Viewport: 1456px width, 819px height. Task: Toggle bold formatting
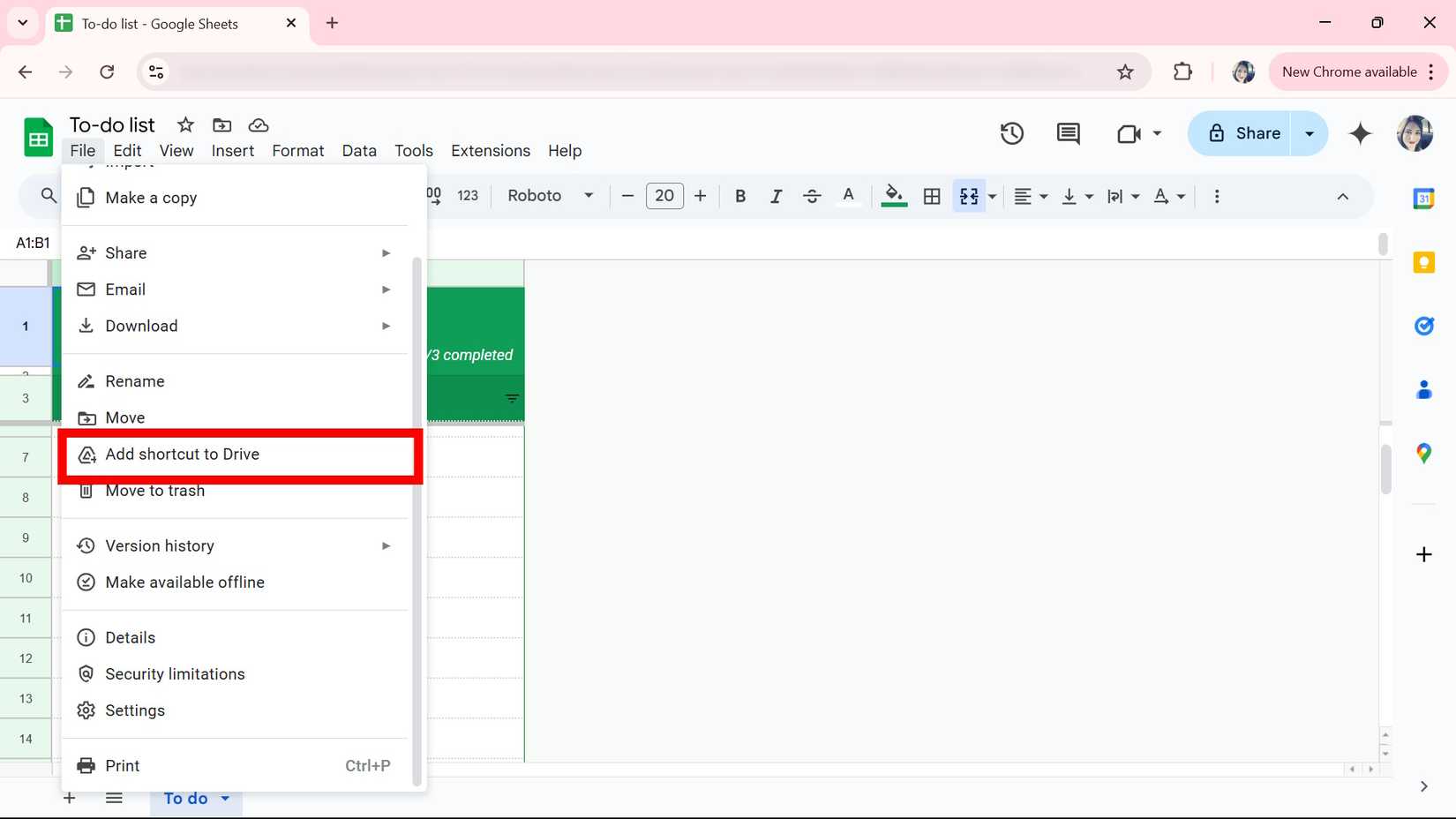(740, 196)
